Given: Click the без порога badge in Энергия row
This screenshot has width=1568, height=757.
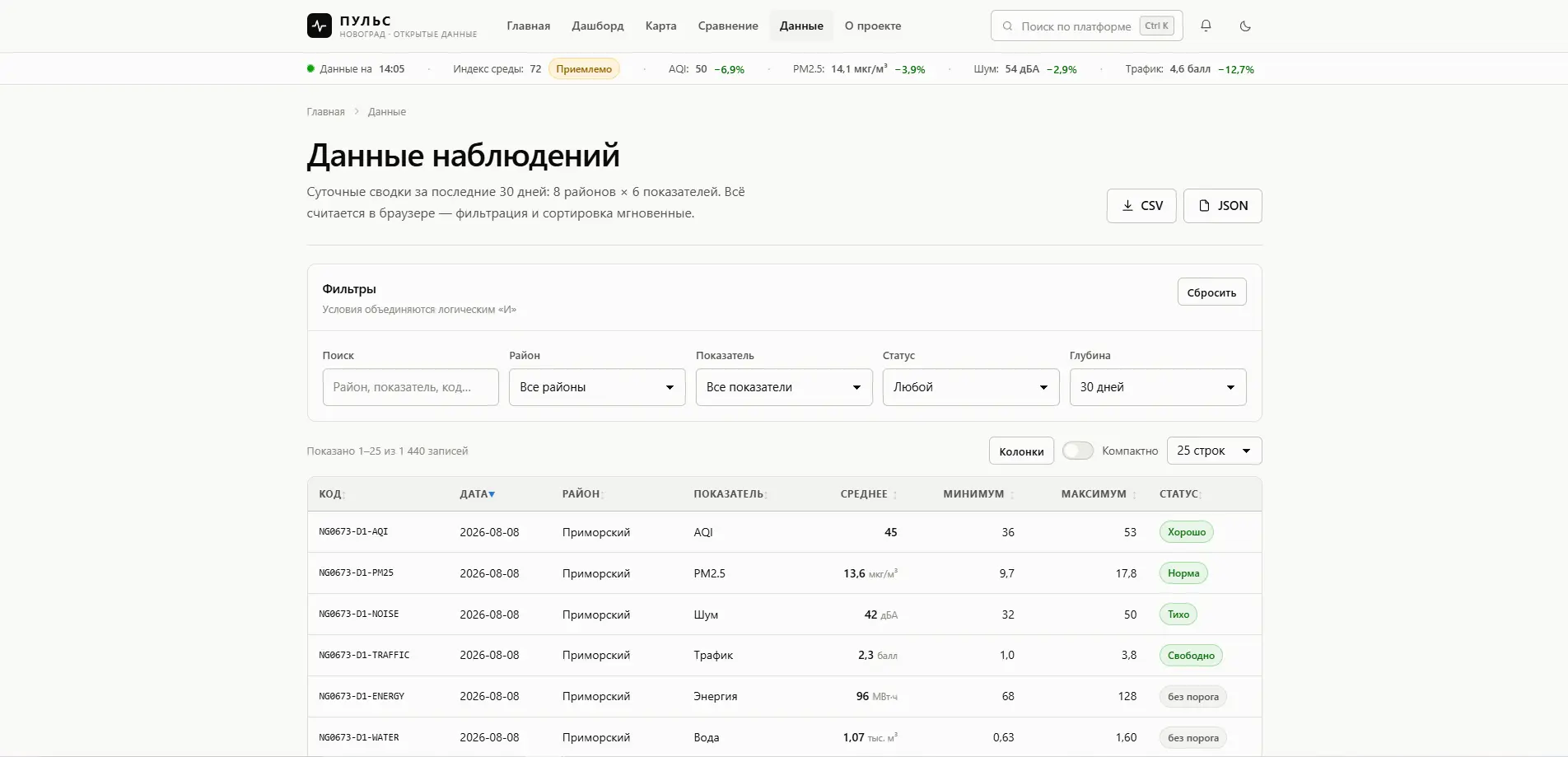Looking at the screenshot, I should point(1193,697).
